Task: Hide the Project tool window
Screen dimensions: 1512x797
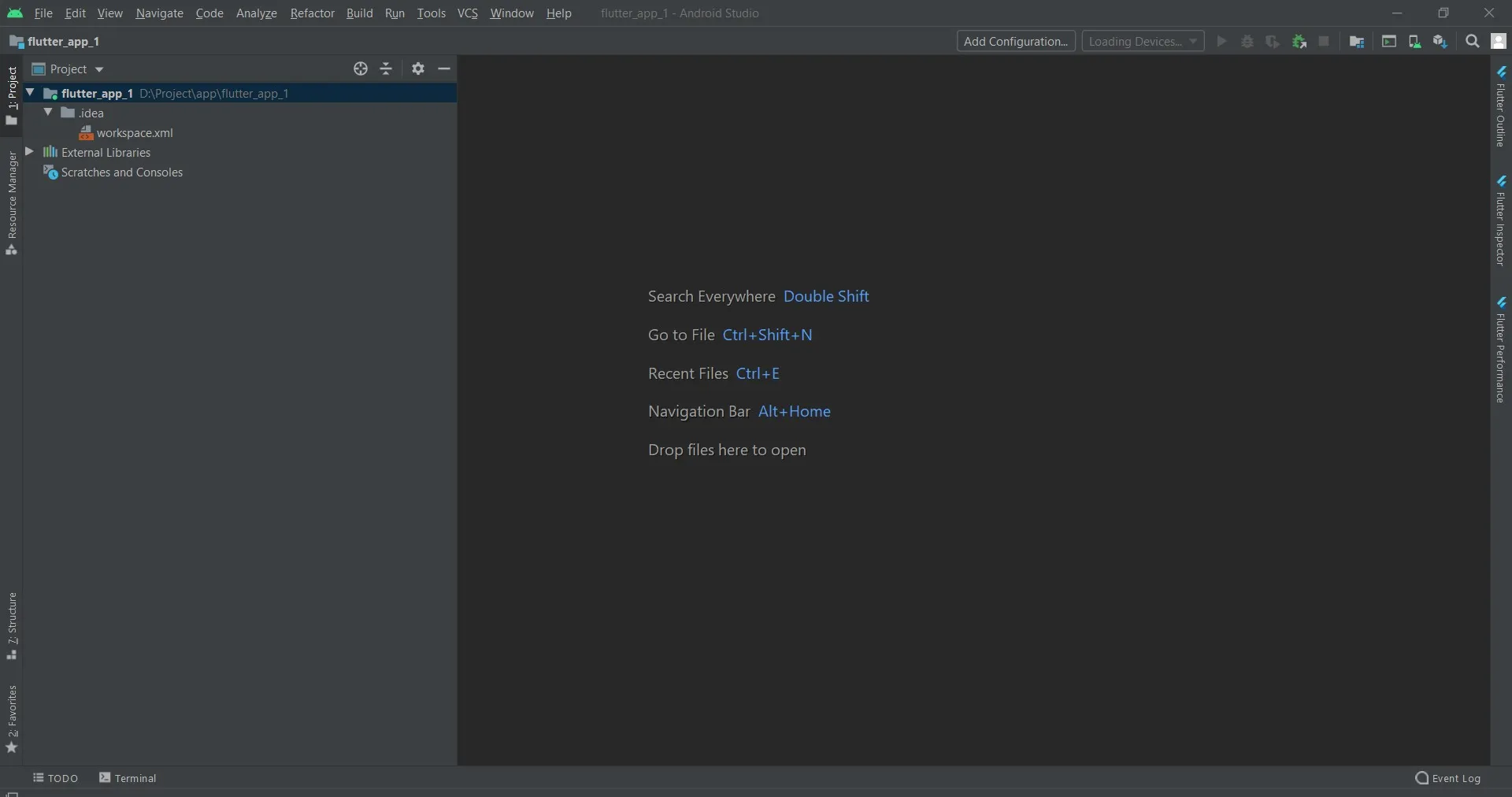Action: [x=444, y=69]
